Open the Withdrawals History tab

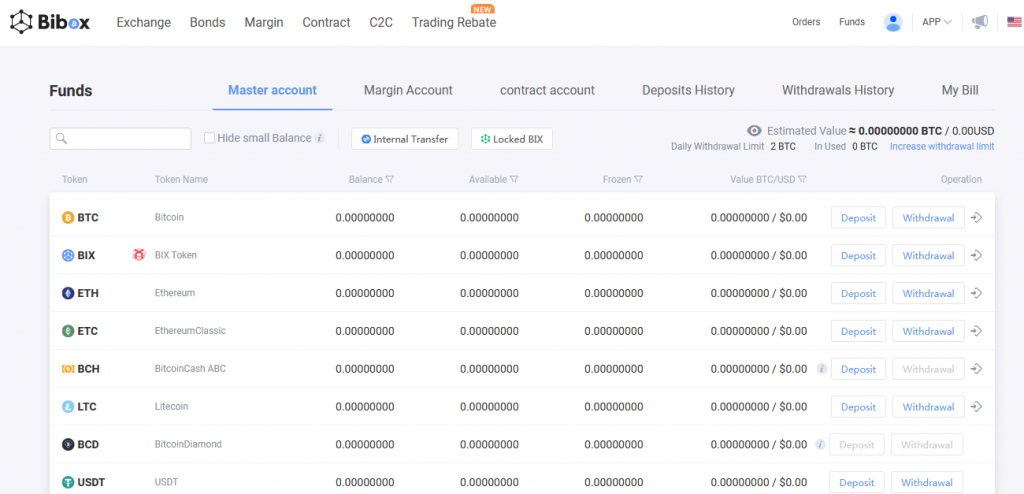tap(838, 90)
